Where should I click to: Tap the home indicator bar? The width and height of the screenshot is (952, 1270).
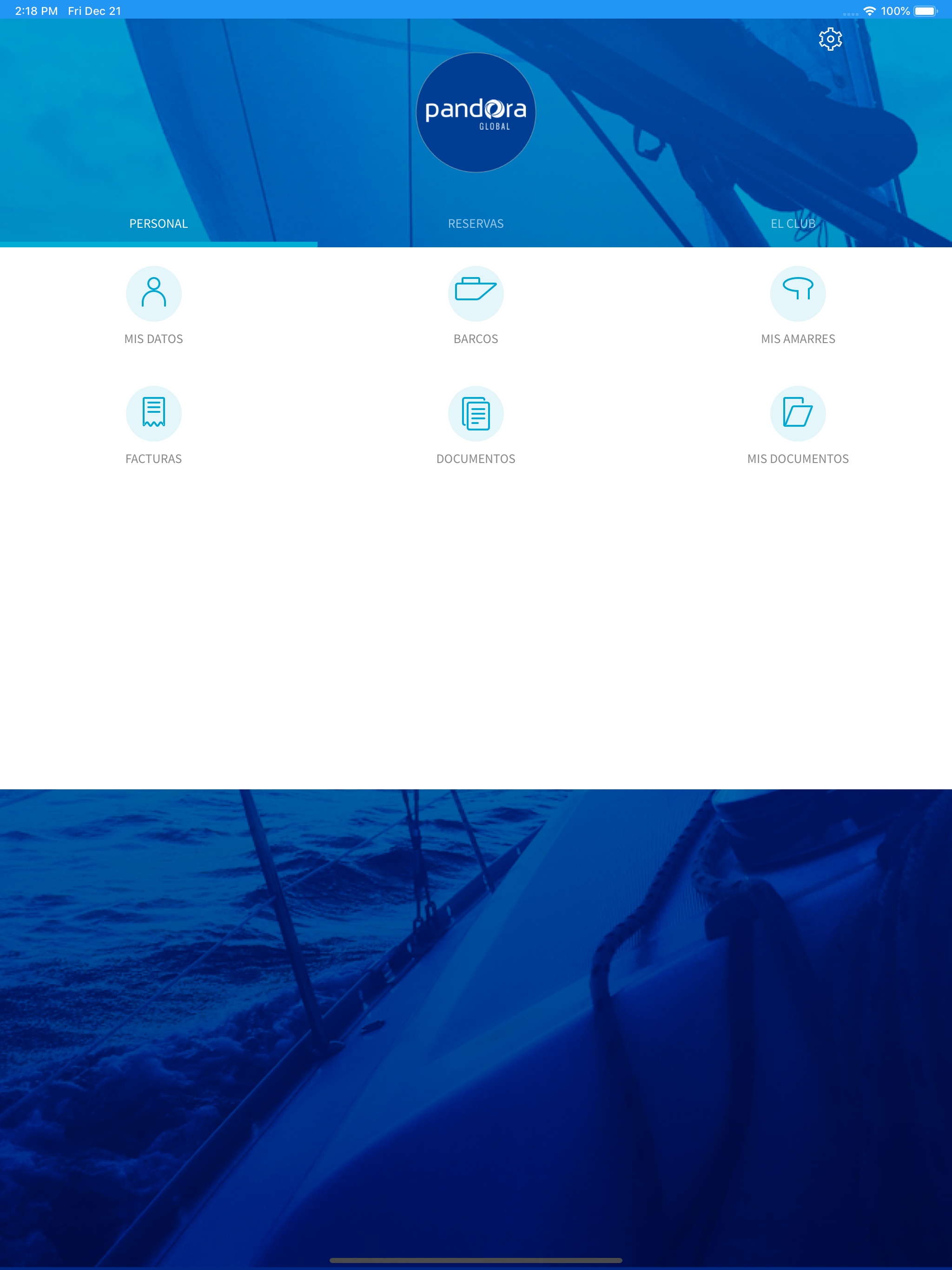pyautogui.click(x=476, y=1260)
